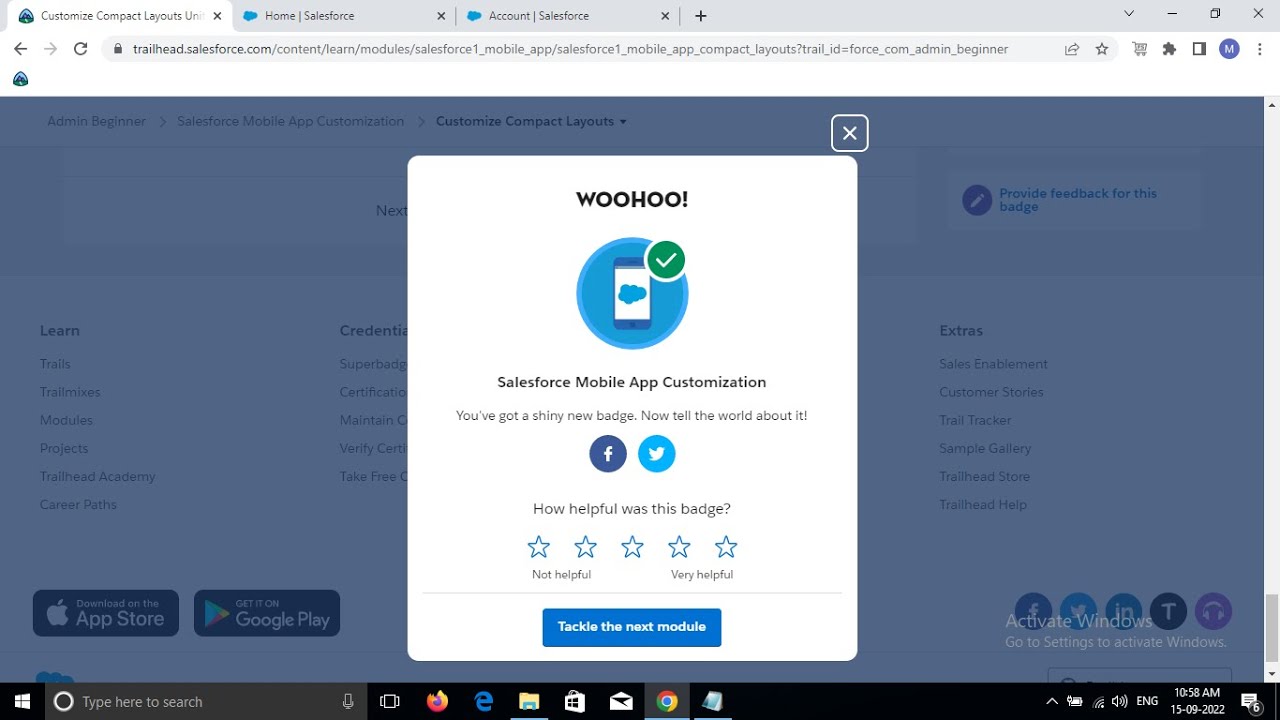Open Extensions puzzle icon

(1169, 49)
